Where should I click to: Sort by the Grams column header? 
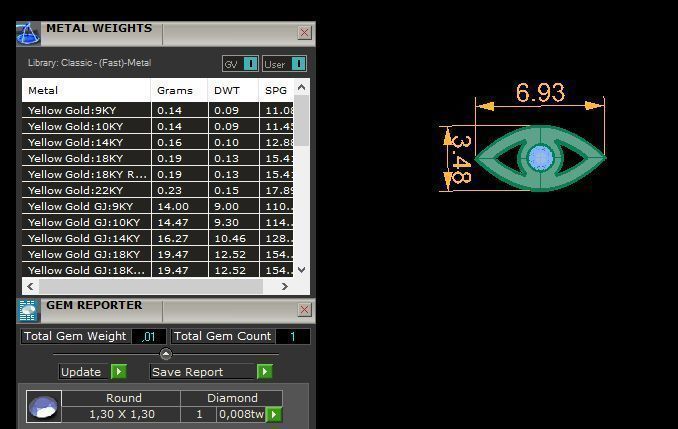click(179, 90)
